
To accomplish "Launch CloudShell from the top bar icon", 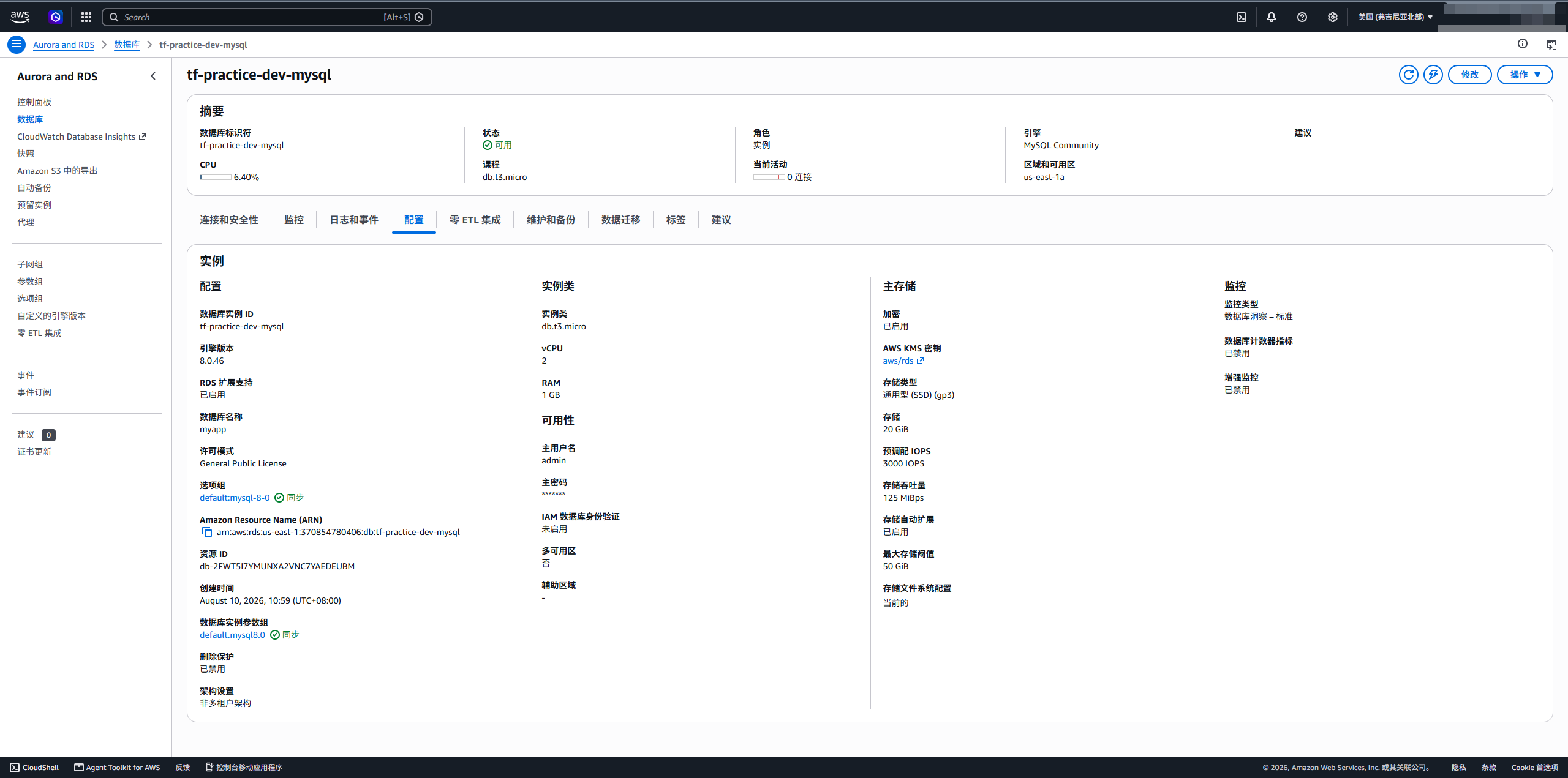I will coord(1242,17).
